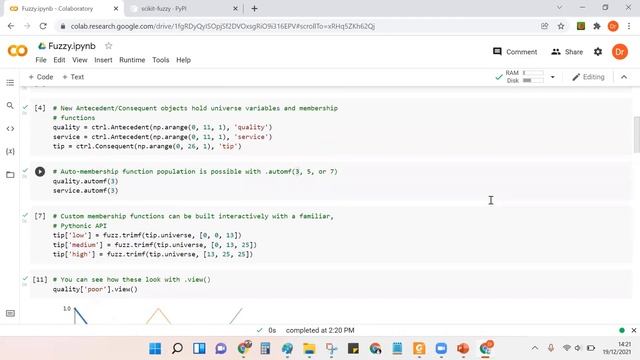The height and width of the screenshot is (360, 640).
Task: Open PowerPoint in the taskbar
Action: pyautogui.click(x=463, y=349)
